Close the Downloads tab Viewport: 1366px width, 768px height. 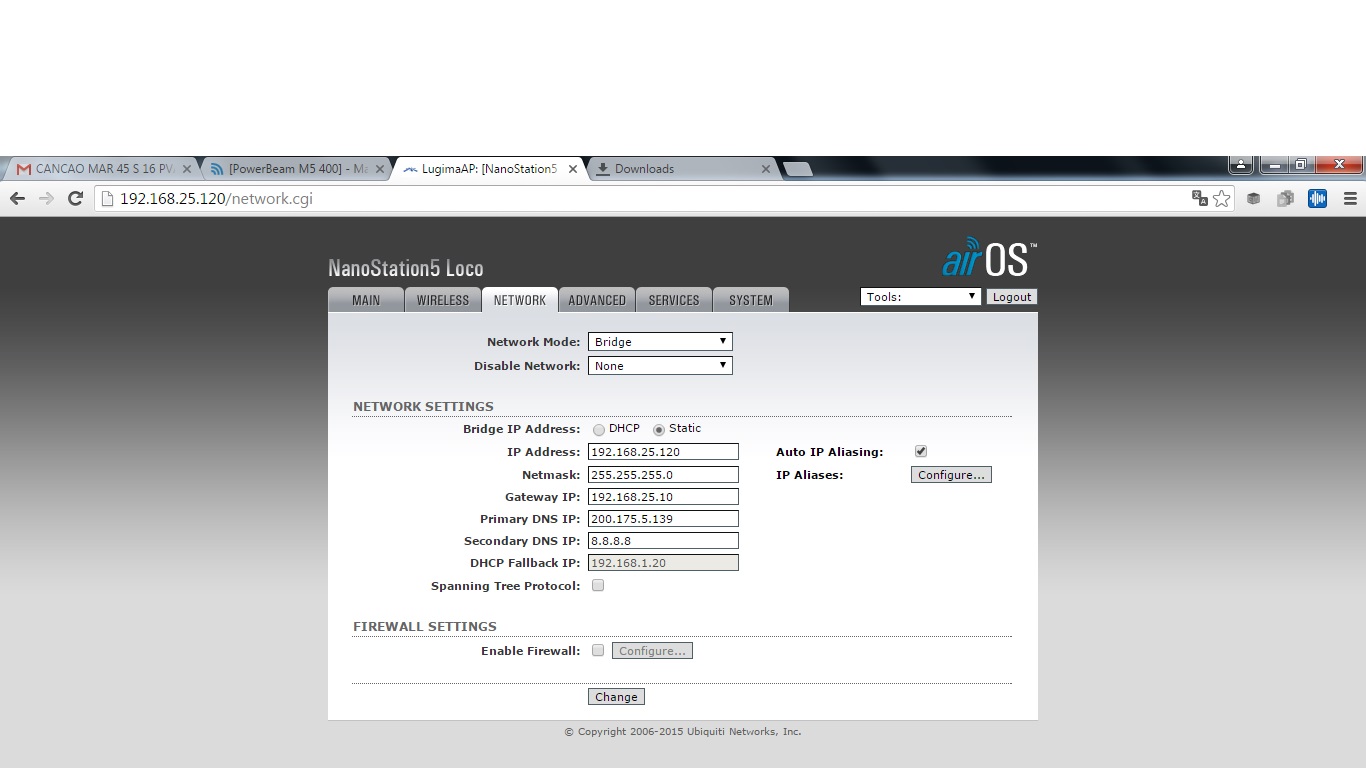pos(766,169)
